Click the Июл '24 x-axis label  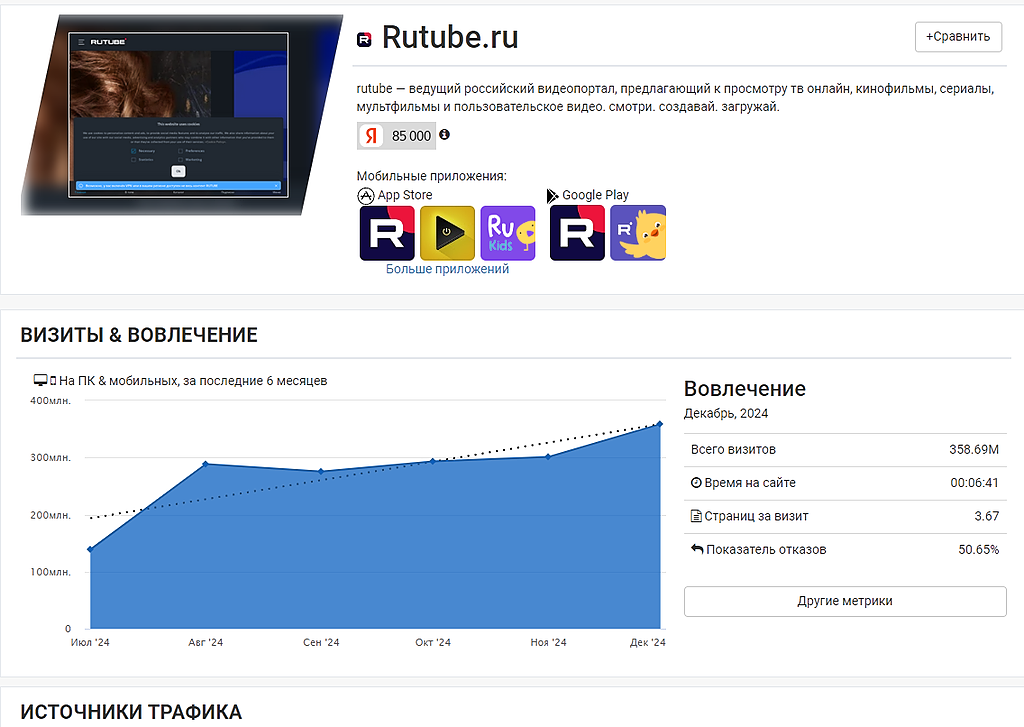[90, 642]
